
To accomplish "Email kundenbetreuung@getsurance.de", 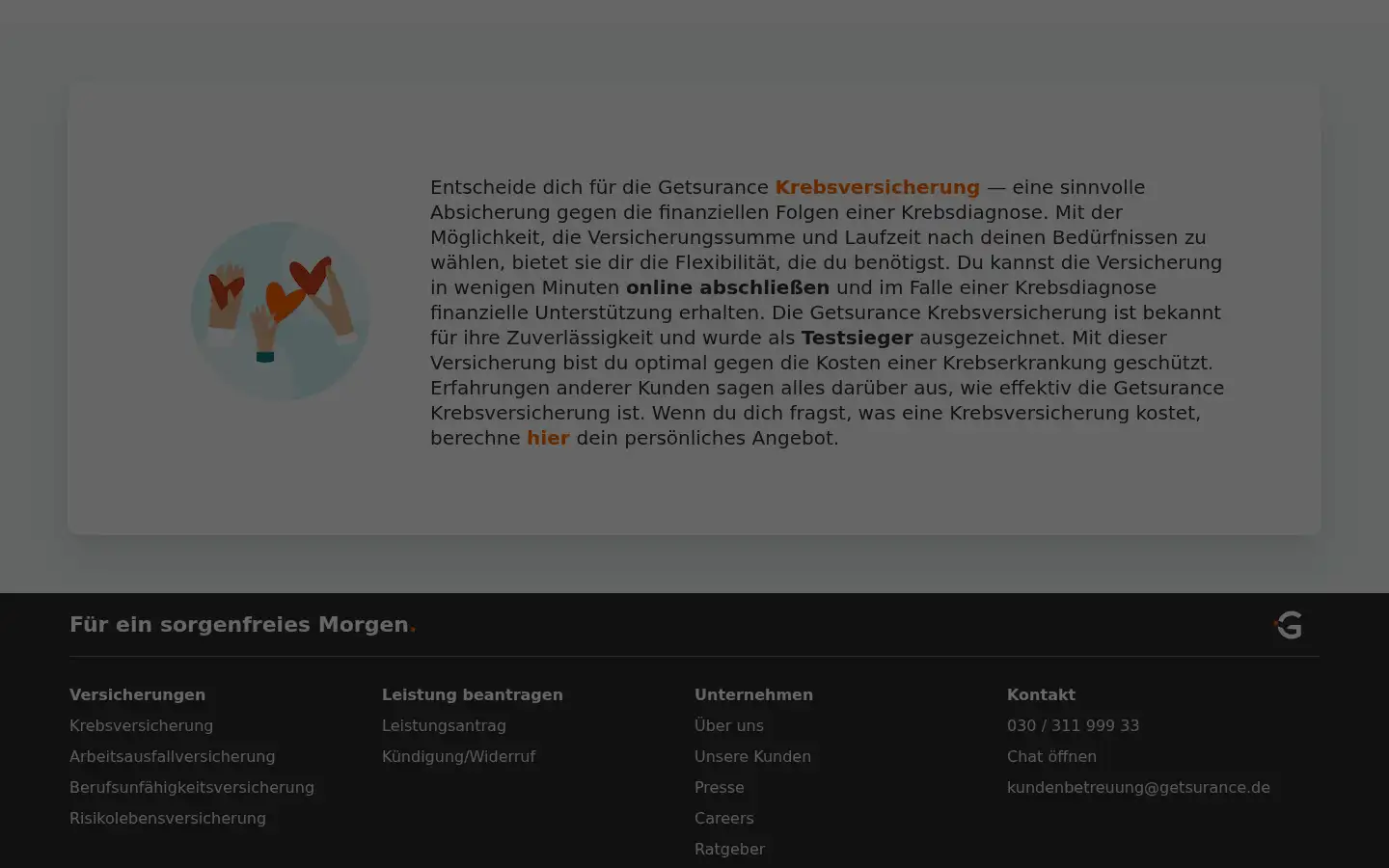I will click(x=1138, y=787).
